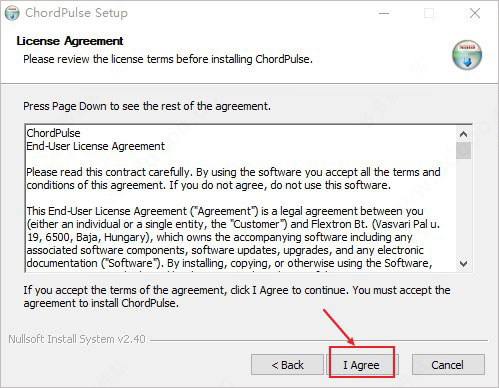This screenshot has height=388, width=499.
Task: Click the first ChordPulse line in the license box
Action: 53,133
